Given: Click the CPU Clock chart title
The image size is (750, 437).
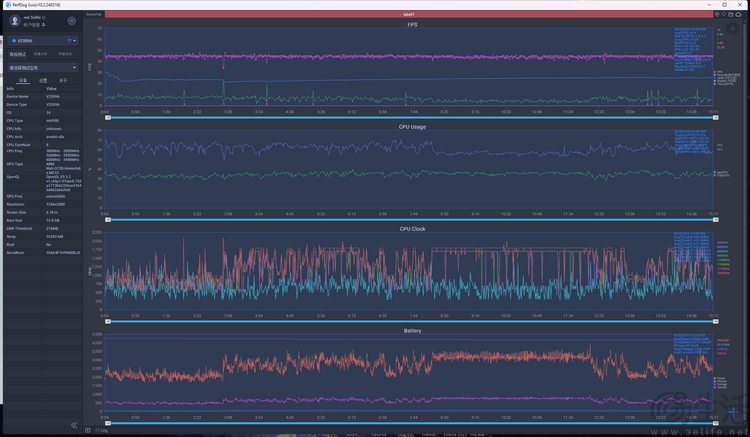Looking at the screenshot, I should pos(412,229).
